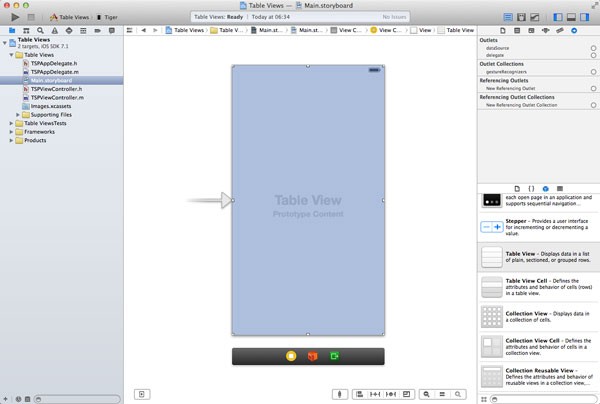Screen dimensions: 600x404
Task: Open the Media library tab
Action: (560, 189)
